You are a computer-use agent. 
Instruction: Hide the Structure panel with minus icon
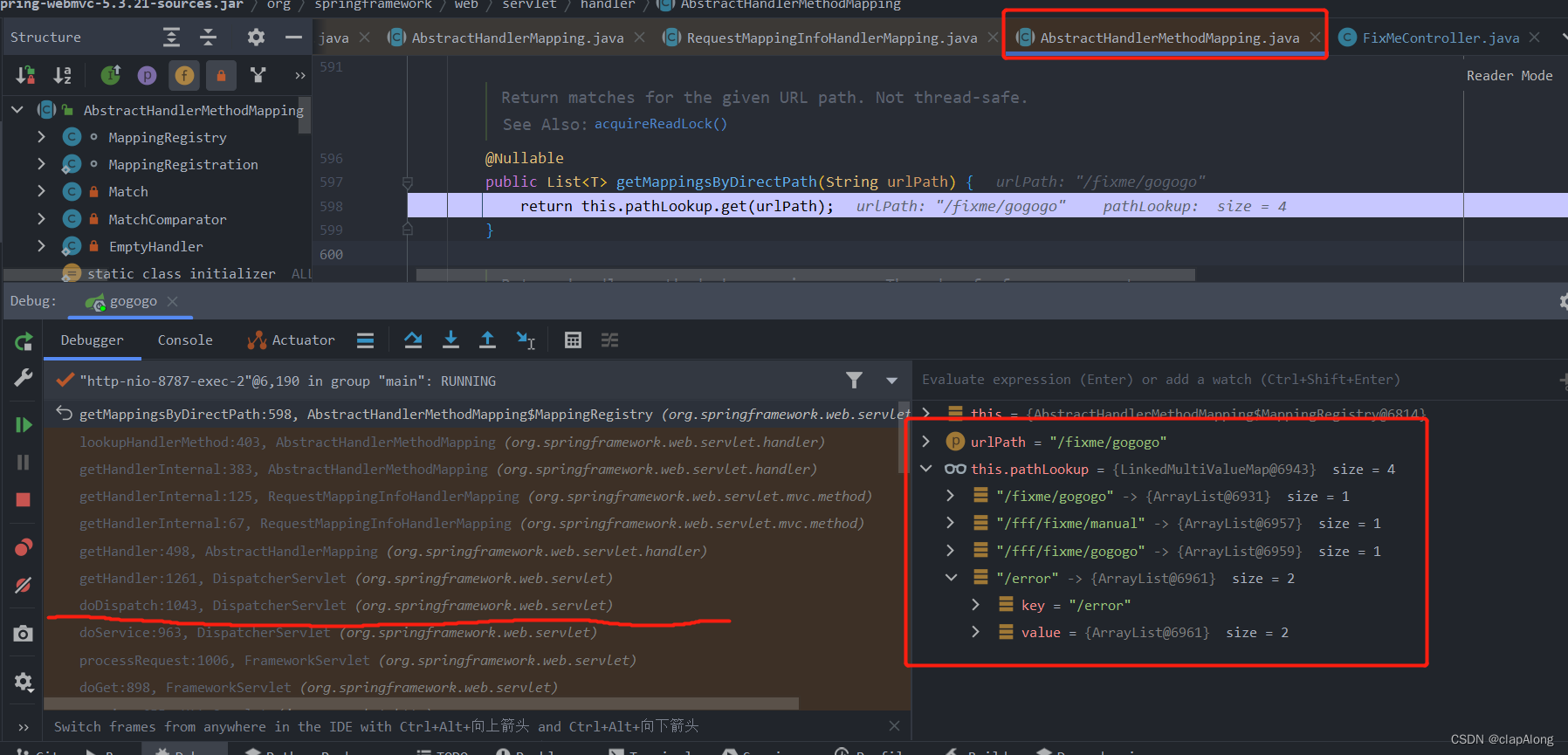[293, 37]
